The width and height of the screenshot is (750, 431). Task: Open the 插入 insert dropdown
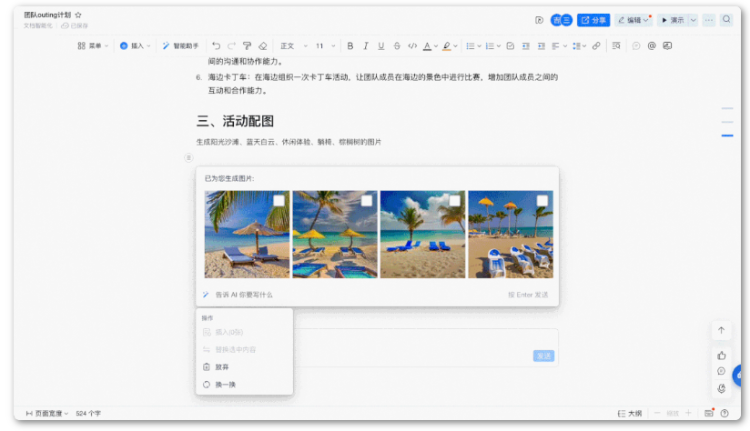tap(135, 46)
